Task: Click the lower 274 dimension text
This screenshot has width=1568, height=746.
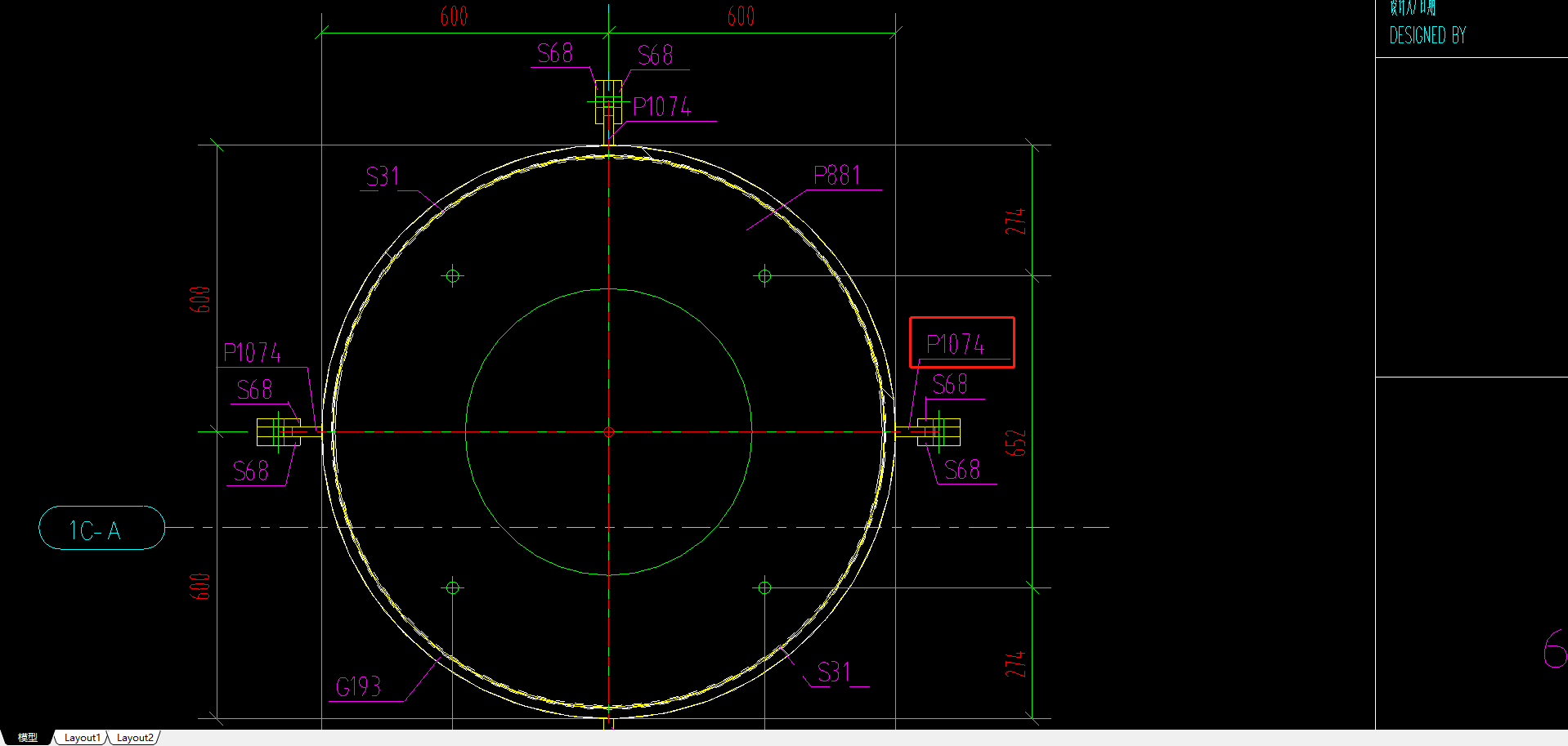Action: tap(1015, 663)
